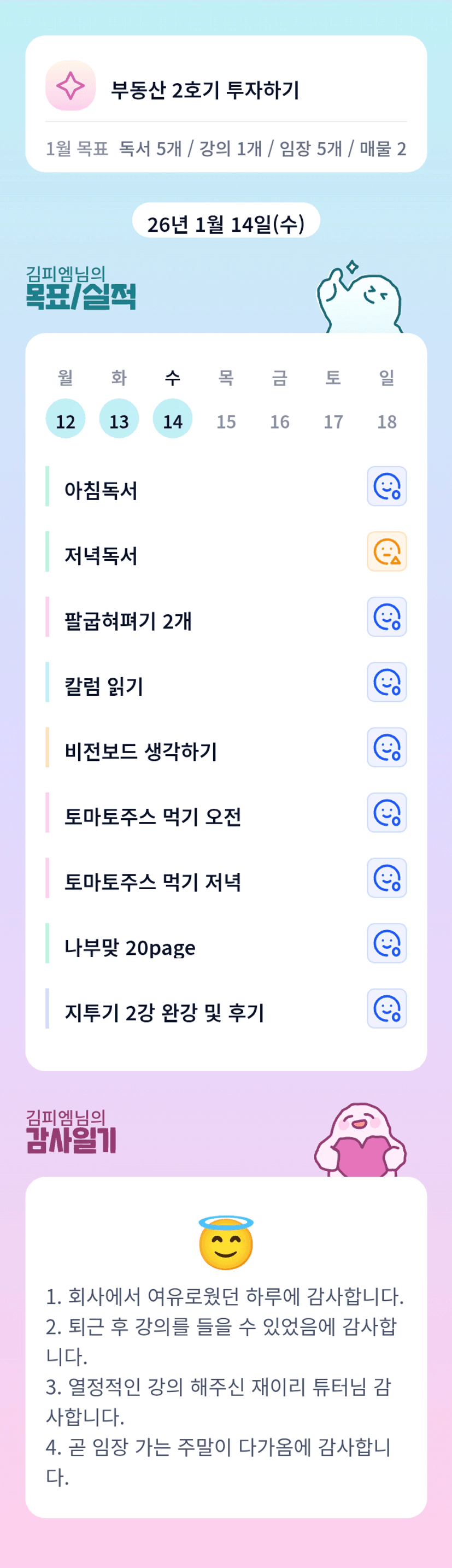Toggle status icon for 비전보드 생각하기
The width and height of the screenshot is (452, 1568).
(386, 747)
